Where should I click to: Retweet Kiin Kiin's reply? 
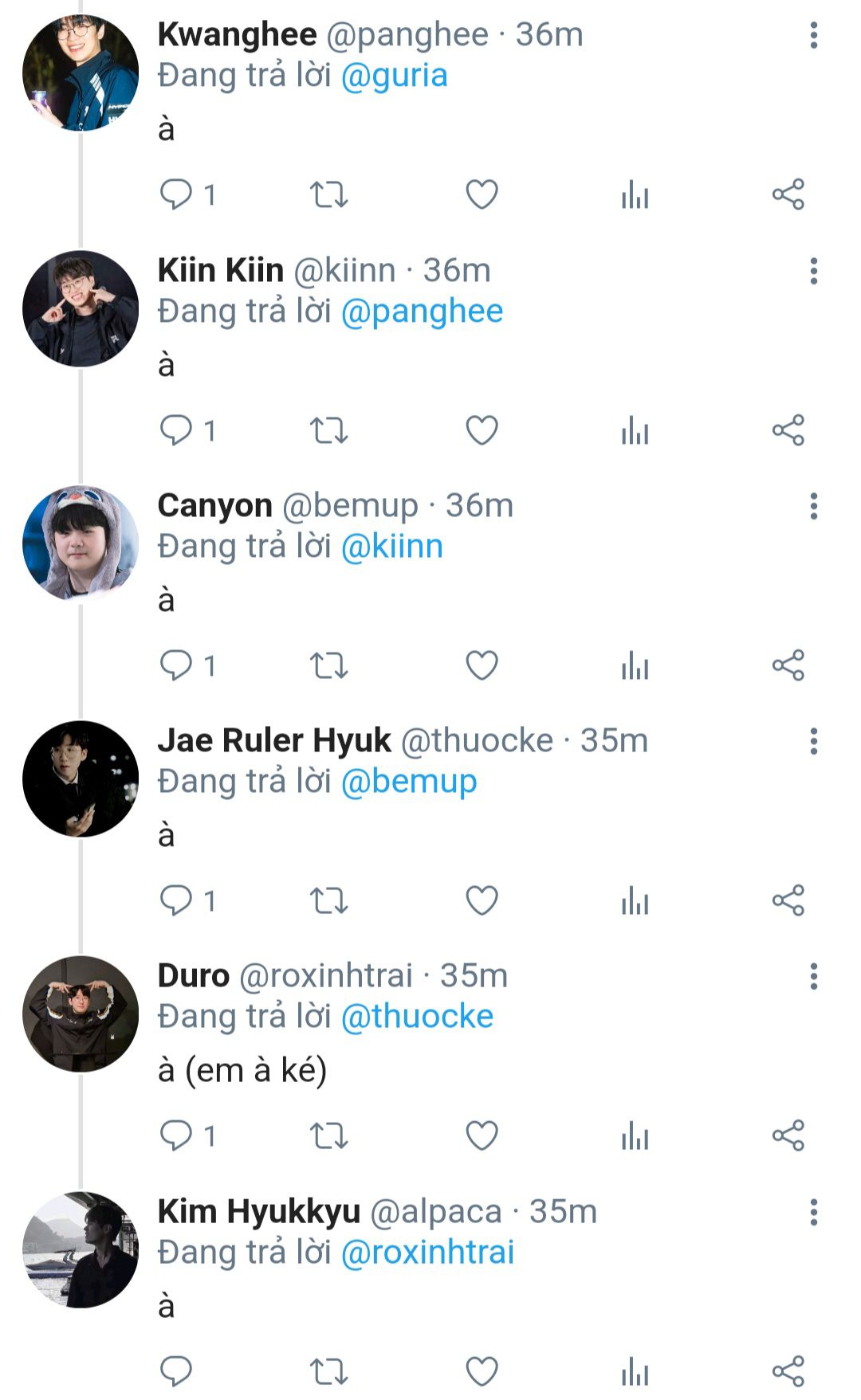(x=328, y=430)
